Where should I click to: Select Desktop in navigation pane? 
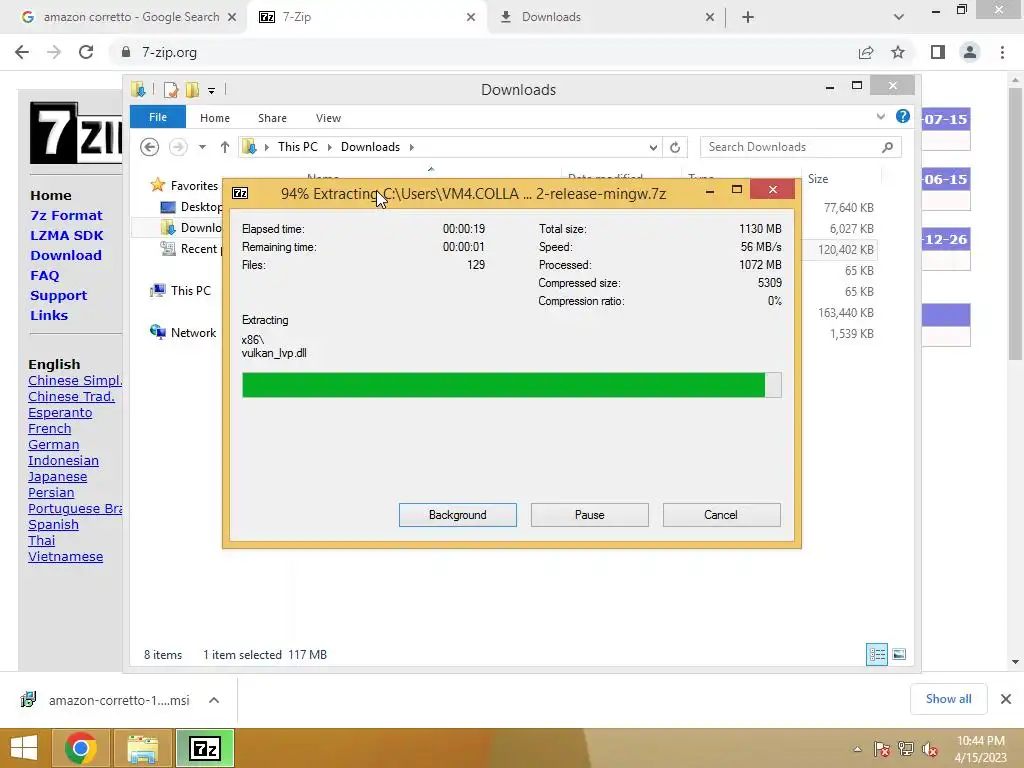191,207
